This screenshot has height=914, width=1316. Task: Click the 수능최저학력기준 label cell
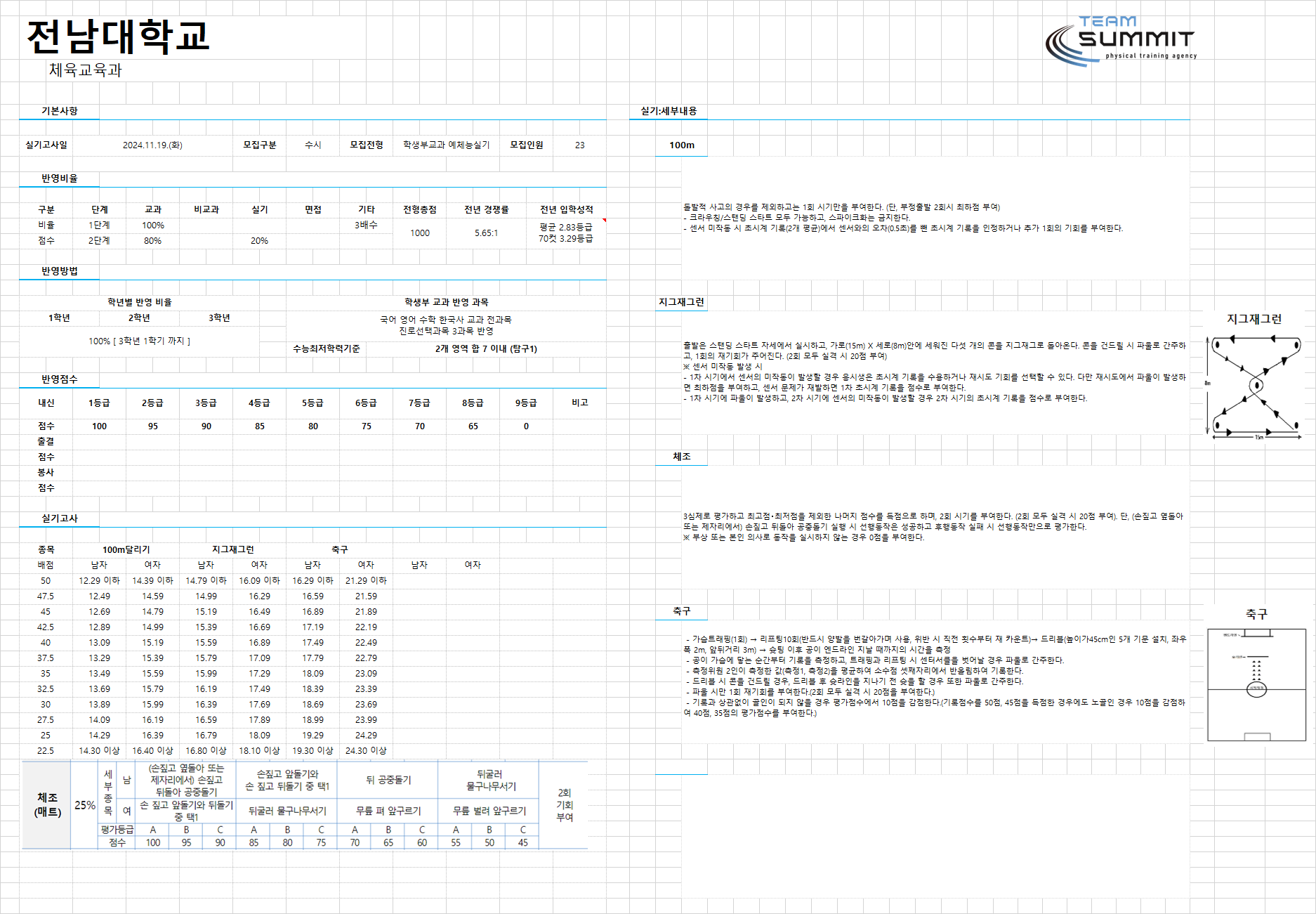tap(327, 348)
